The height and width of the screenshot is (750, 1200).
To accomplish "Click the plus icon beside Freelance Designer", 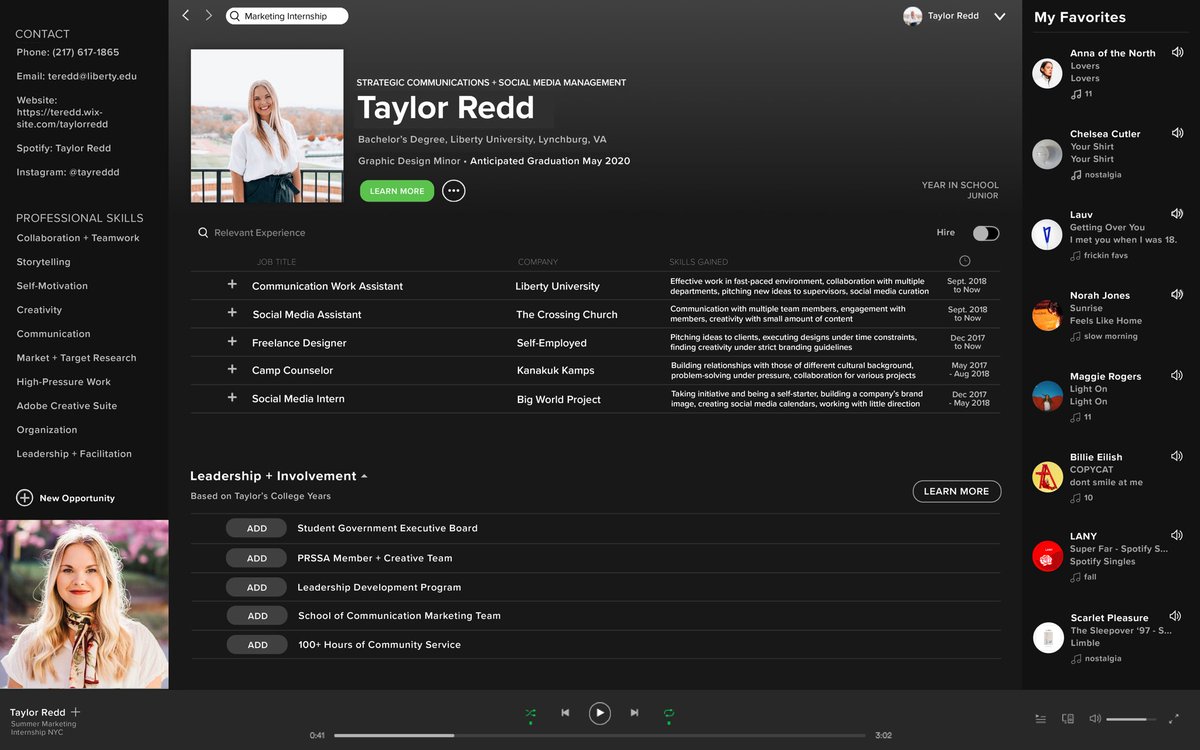I will tap(232, 342).
